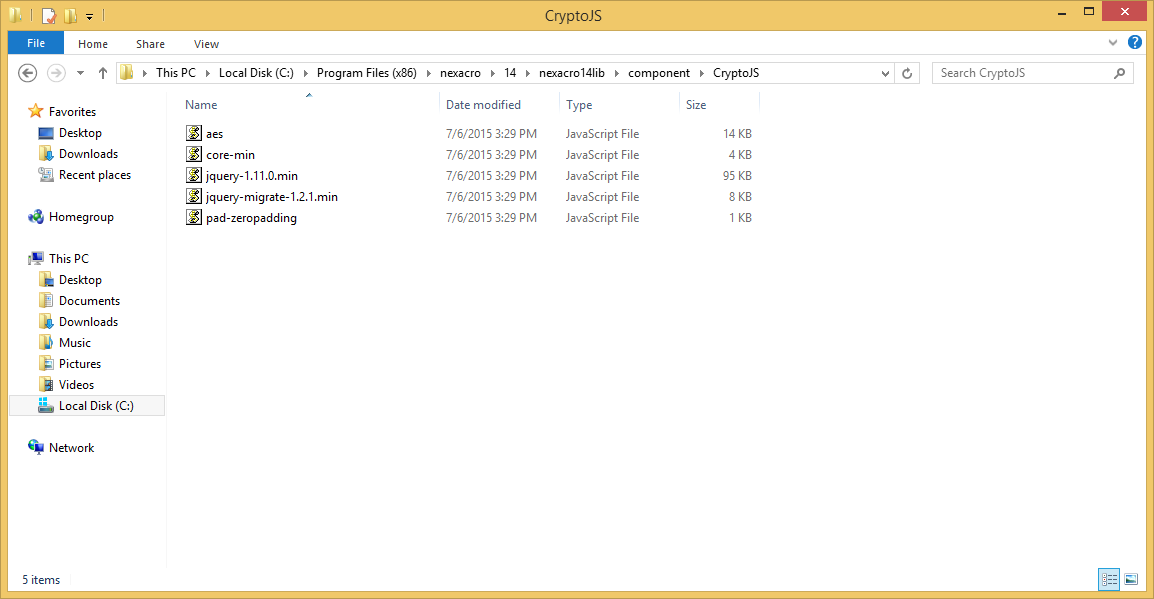
Task: Click Music folder icon in navigation pane
Action: (46, 342)
